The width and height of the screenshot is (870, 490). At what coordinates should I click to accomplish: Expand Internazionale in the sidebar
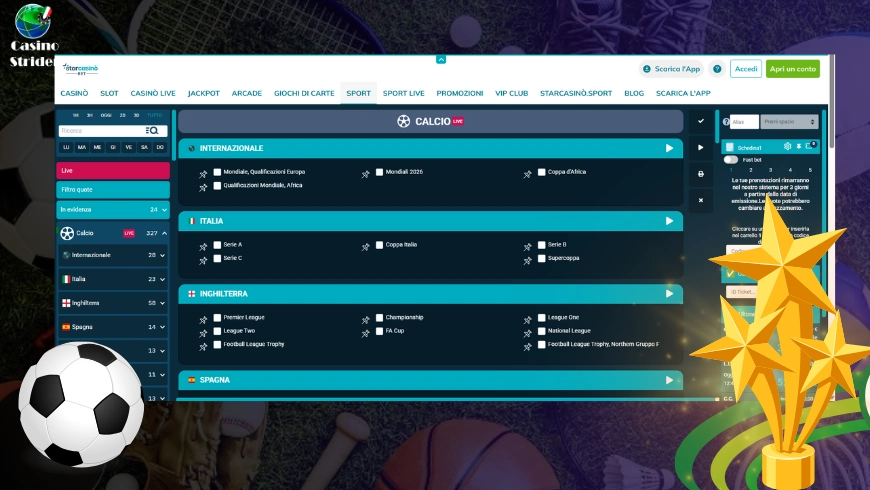pyautogui.click(x=162, y=255)
